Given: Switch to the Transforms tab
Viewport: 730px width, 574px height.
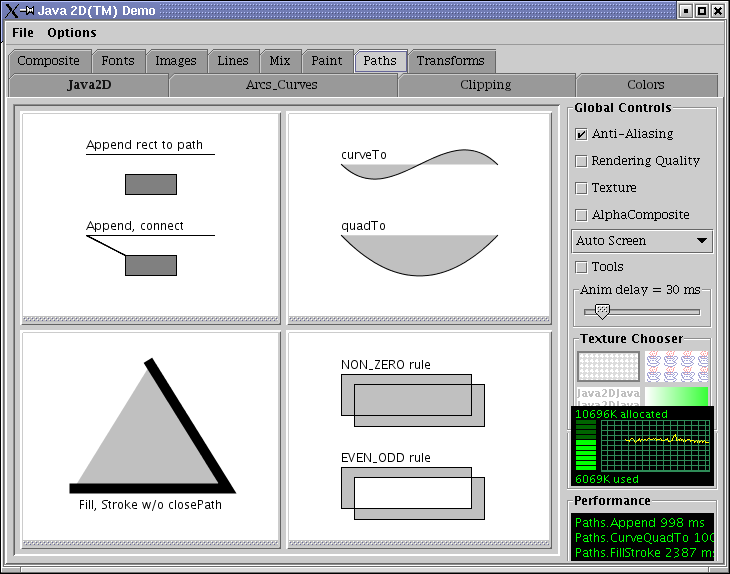Looking at the screenshot, I should pyautogui.click(x=450, y=61).
